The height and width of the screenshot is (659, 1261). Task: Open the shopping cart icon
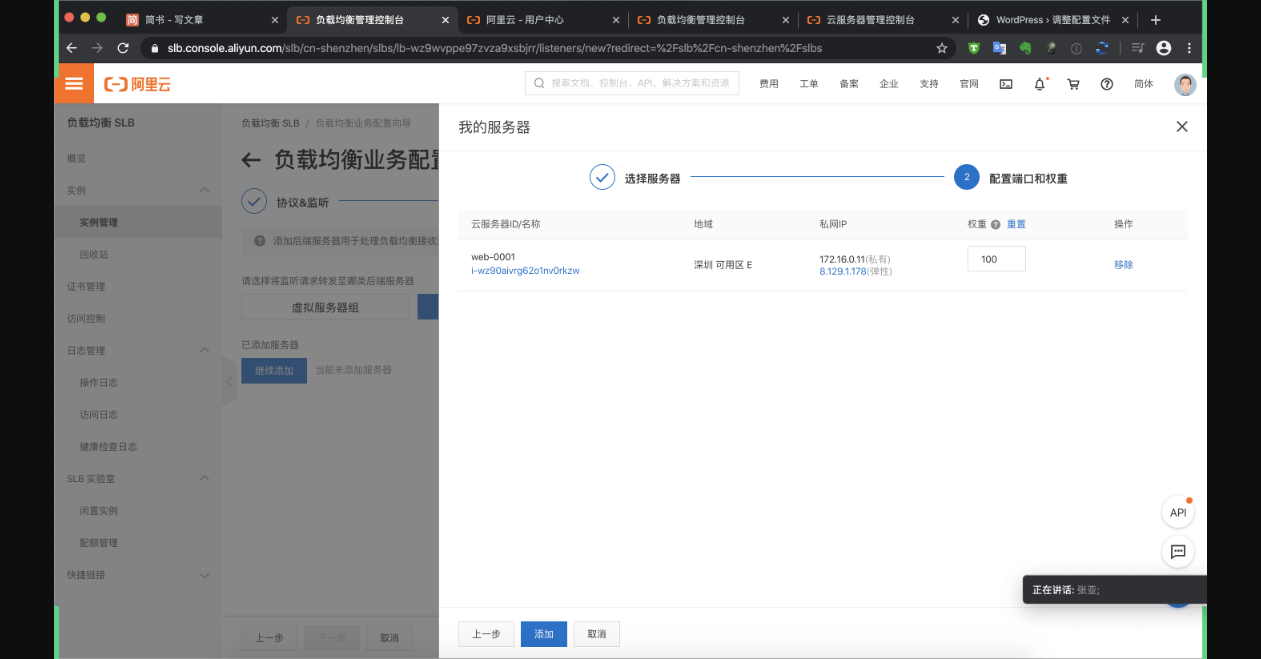tap(1073, 84)
